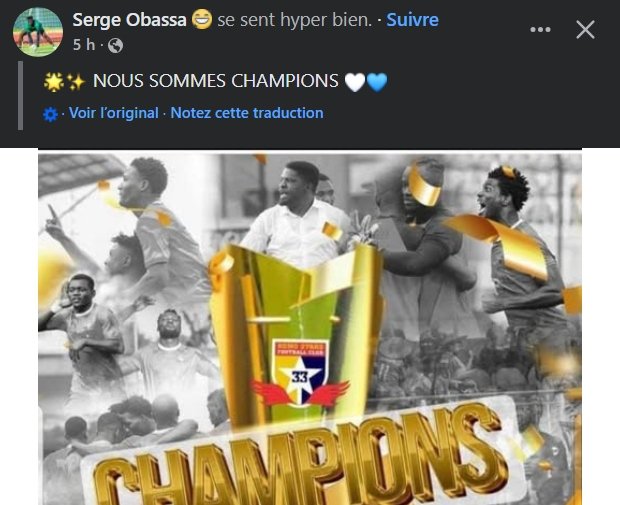The height and width of the screenshot is (505, 620).
Task: Click the blue heart emoji
Action: [377, 82]
